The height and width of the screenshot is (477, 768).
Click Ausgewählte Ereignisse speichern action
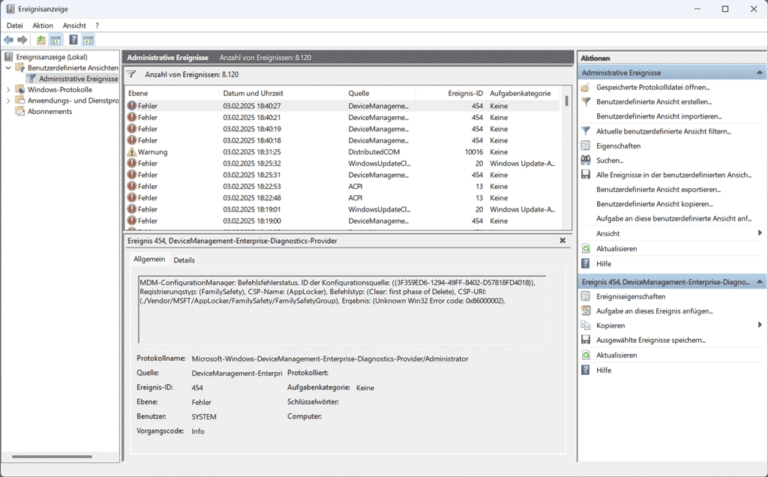[651, 340]
